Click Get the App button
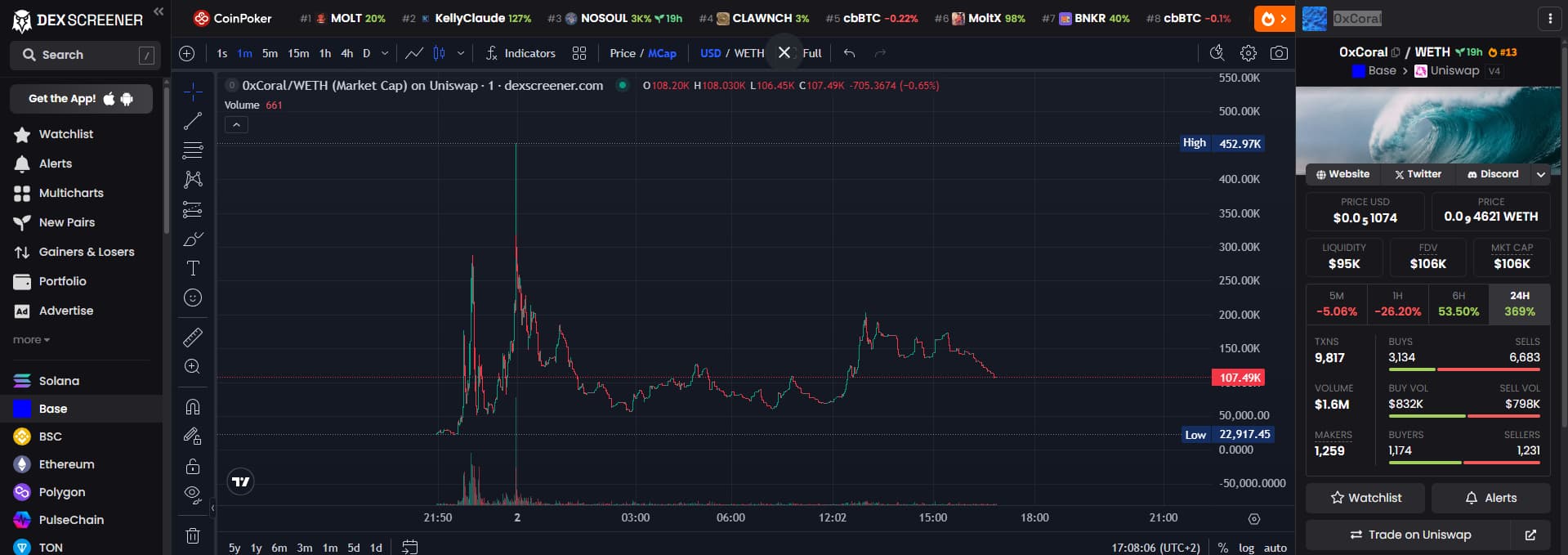This screenshot has height=555, width=1568. (x=81, y=99)
